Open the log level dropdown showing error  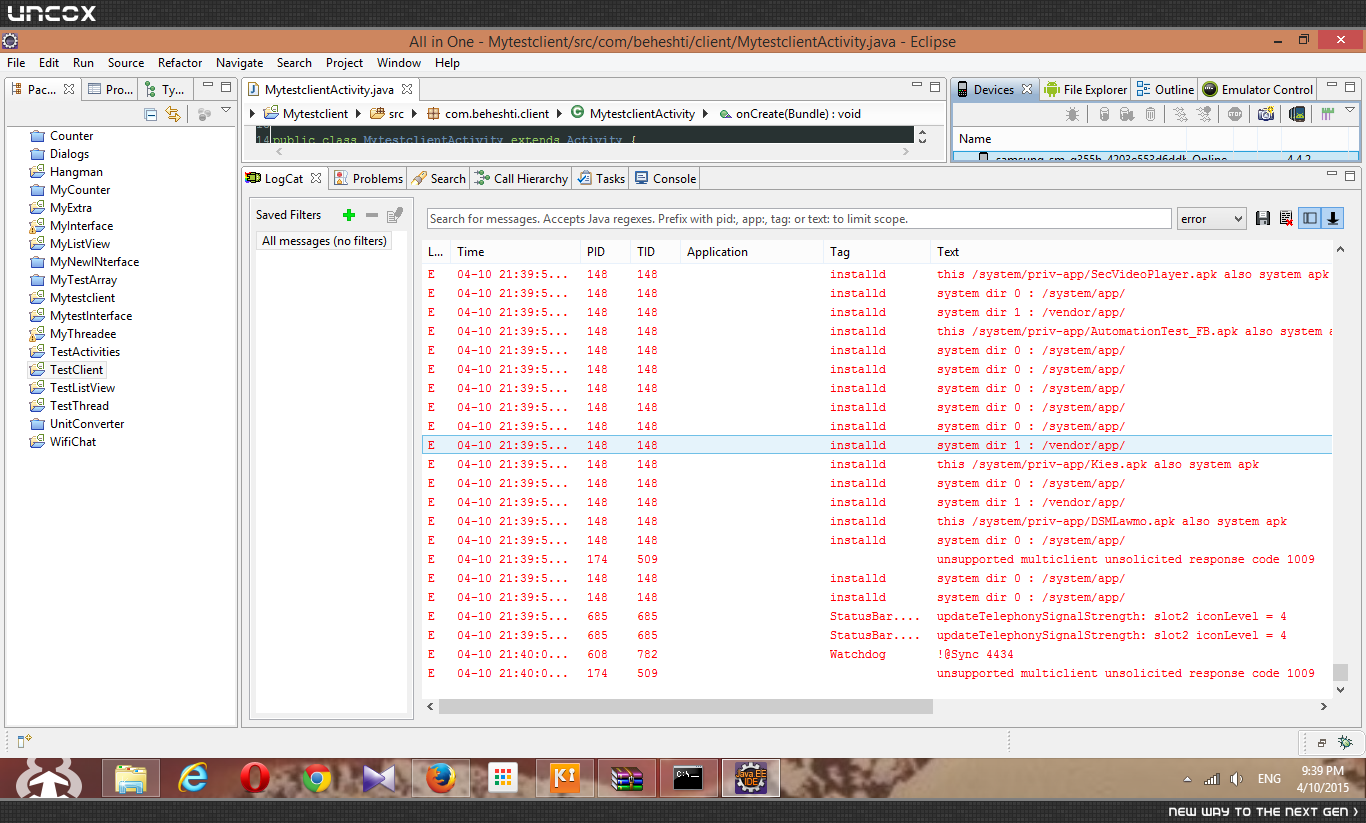(x=1211, y=219)
